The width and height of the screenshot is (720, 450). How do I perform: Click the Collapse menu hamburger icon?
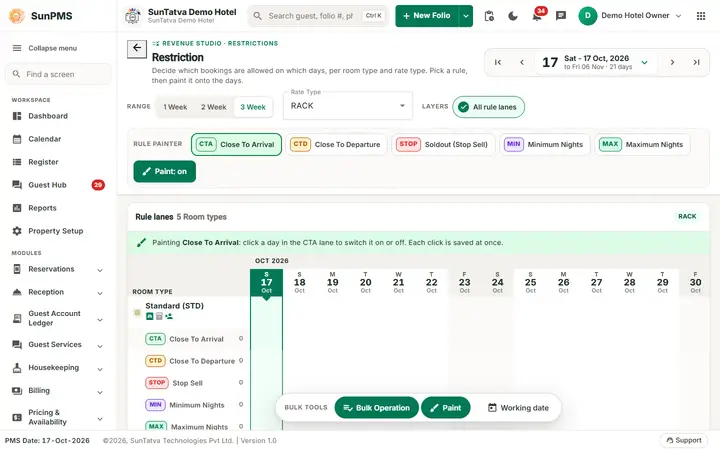click(x=17, y=48)
